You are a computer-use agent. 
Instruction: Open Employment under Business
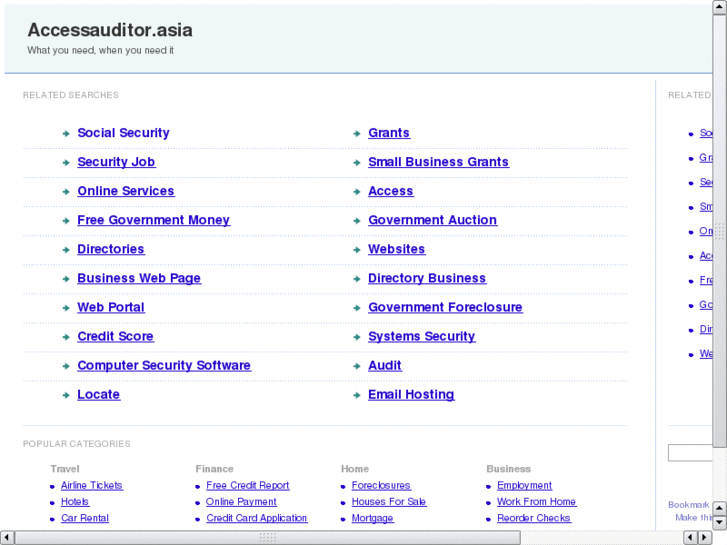[x=524, y=486]
